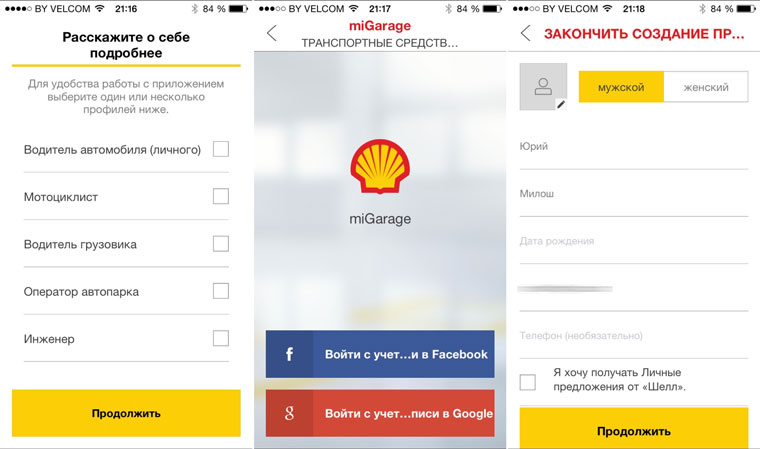The image size is (760, 449).
Task: Check the "Водитель грузовика" checkbox
Action: pos(221,243)
